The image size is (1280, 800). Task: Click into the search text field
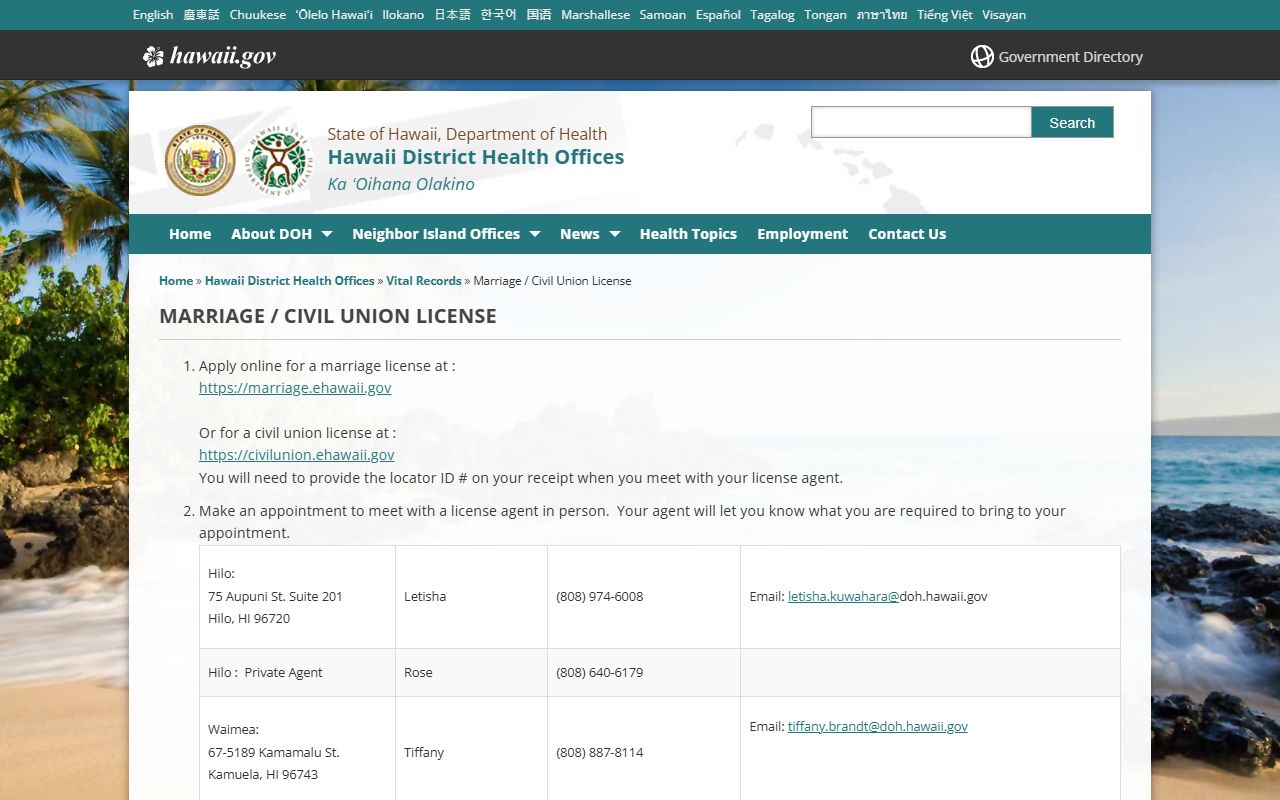(x=920, y=122)
